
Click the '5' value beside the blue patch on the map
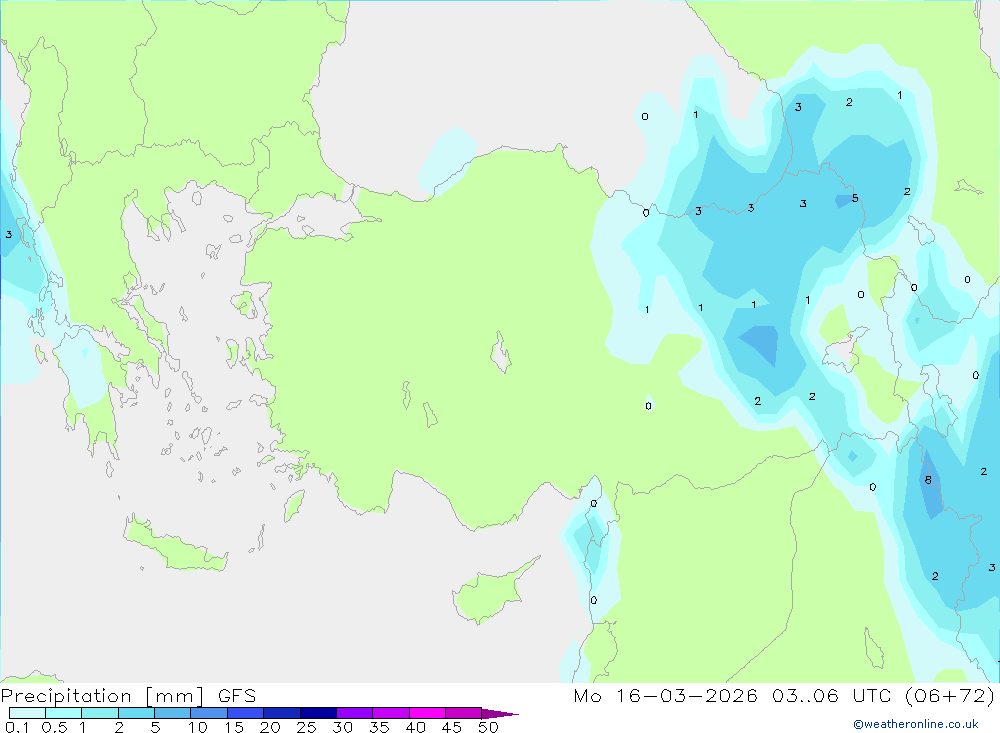click(x=855, y=198)
